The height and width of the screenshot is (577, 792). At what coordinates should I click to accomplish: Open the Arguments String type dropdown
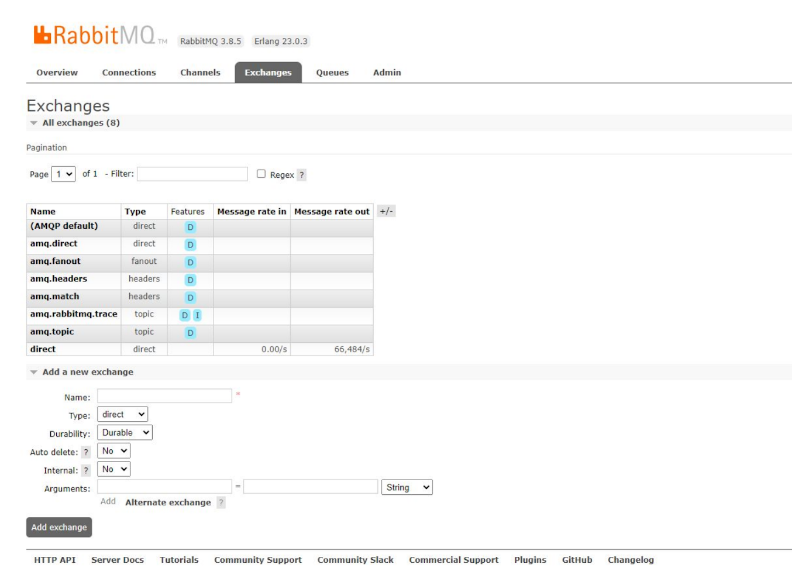click(407, 487)
